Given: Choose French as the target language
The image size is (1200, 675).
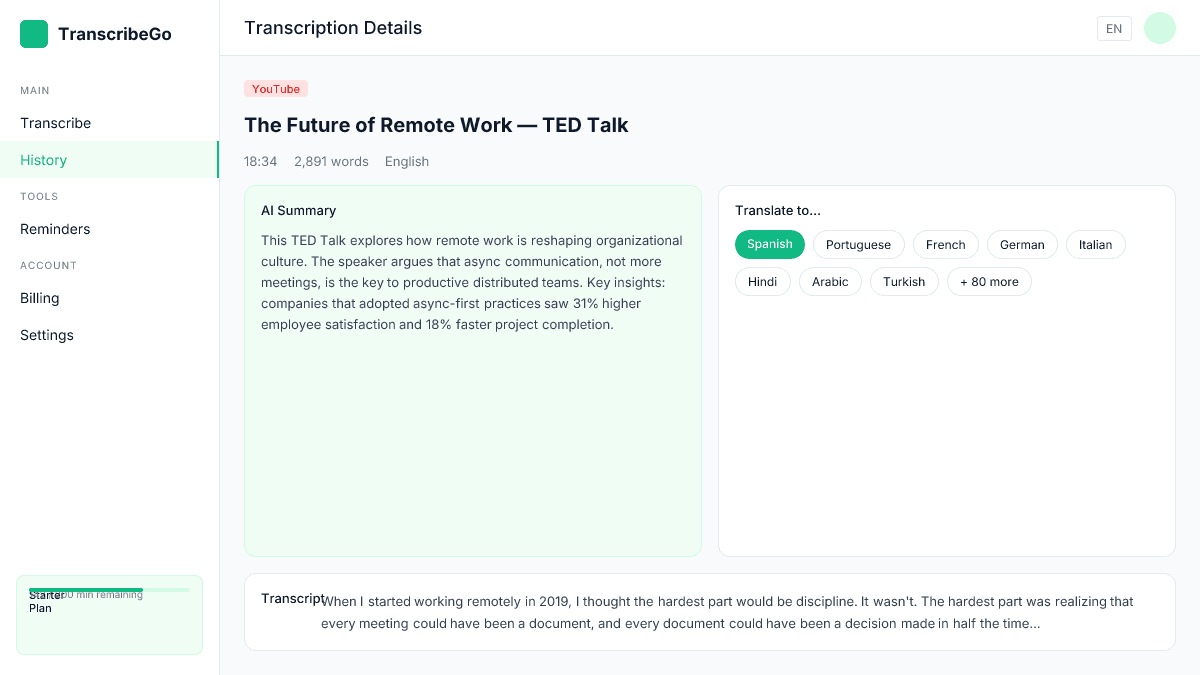Looking at the screenshot, I should (x=945, y=244).
